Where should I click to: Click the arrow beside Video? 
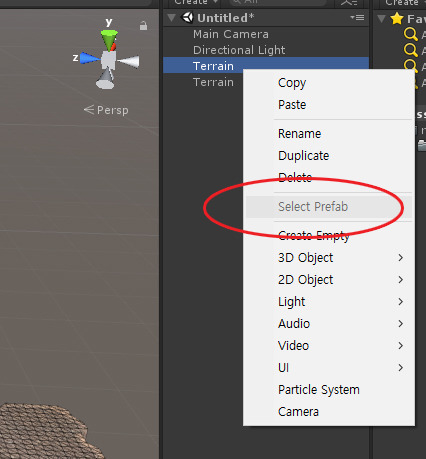[401, 346]
